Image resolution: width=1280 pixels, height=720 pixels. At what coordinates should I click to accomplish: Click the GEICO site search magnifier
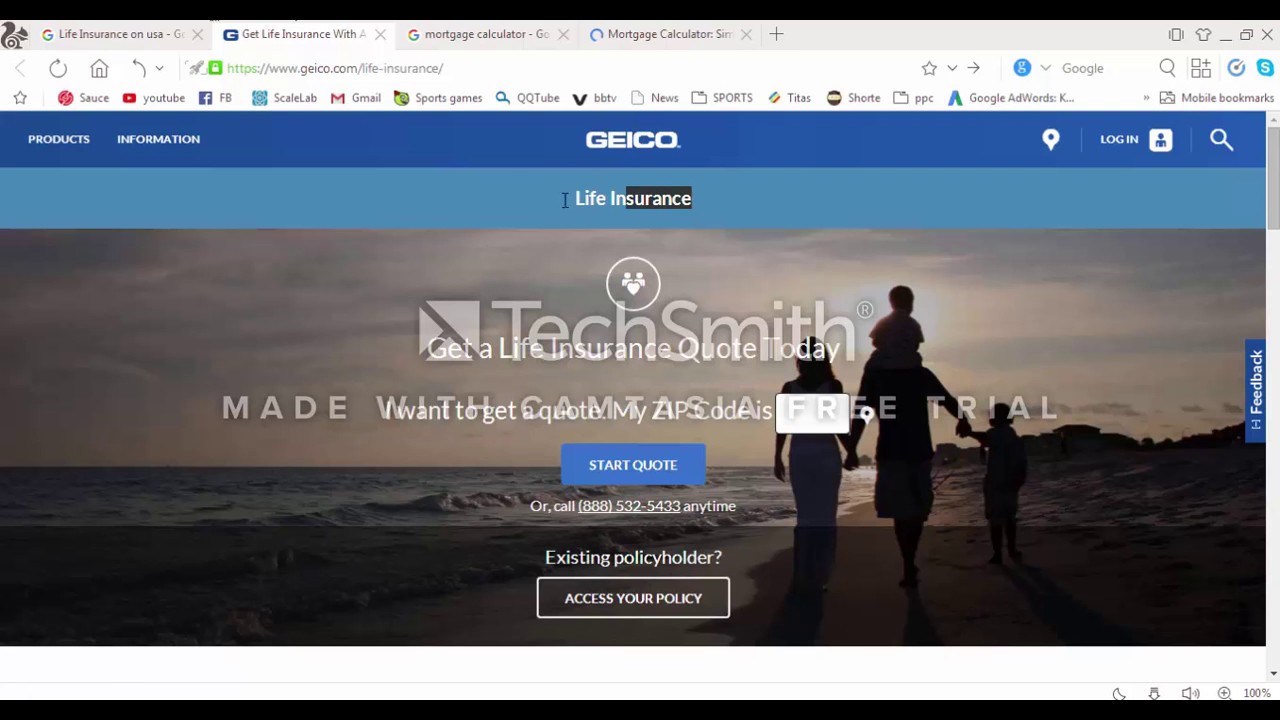click(1221, 140)
